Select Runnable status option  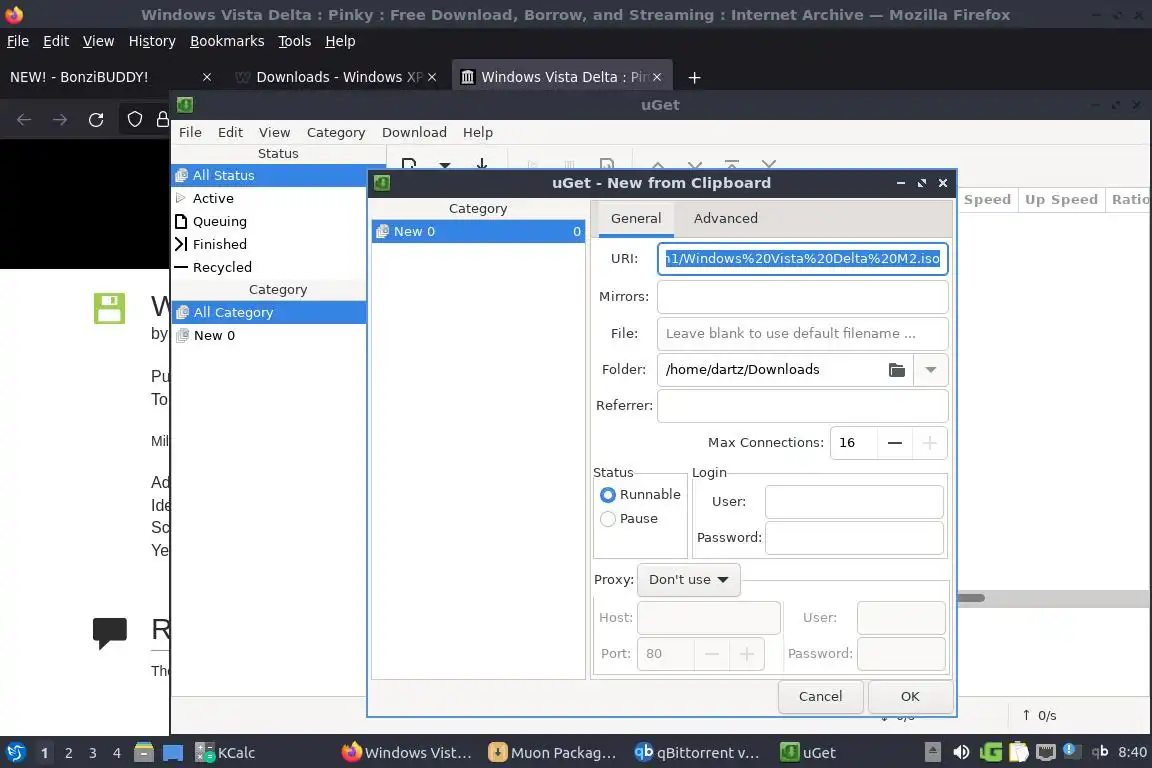tap(640, 495)
